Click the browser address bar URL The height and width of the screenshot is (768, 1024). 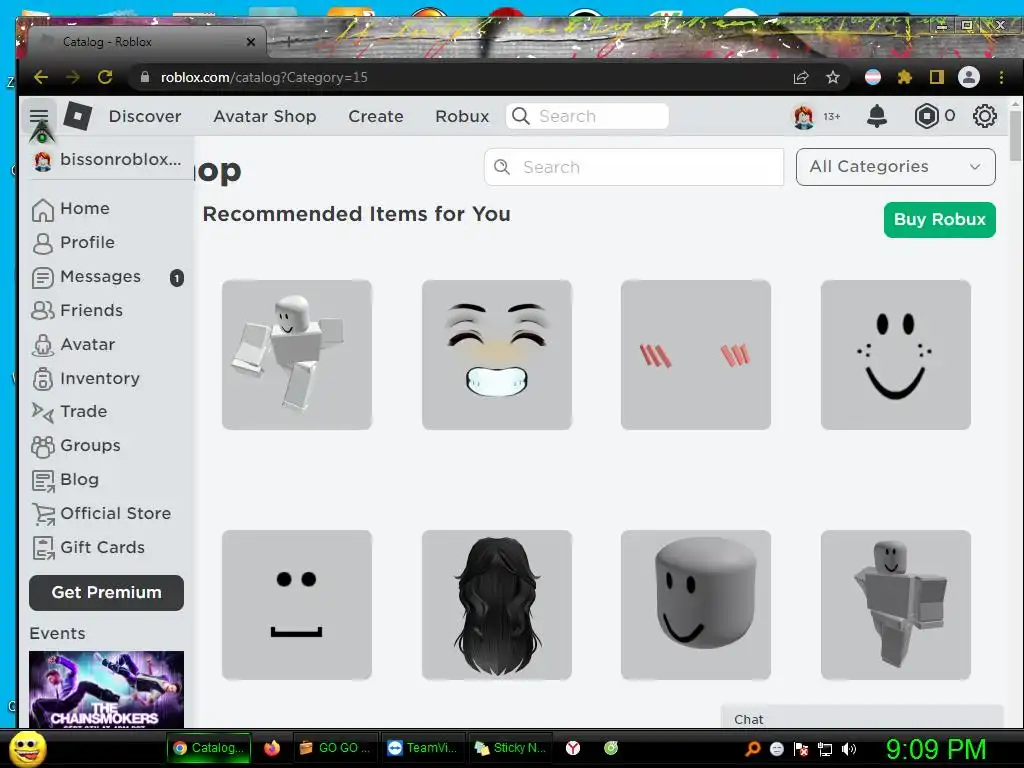coord(264,78)
